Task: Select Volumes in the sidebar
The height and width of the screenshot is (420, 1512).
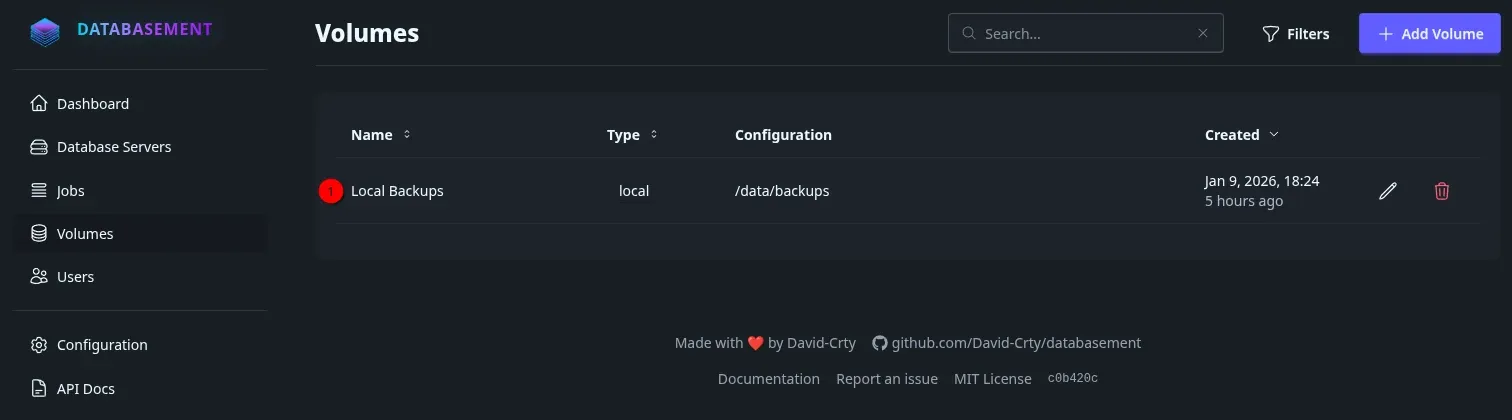Action: pyautogui.click(x=85, y=234)
